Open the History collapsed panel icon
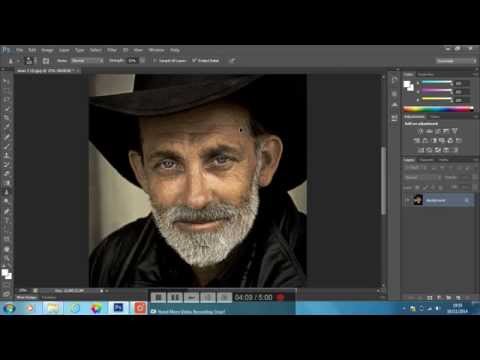The width and height of the screenshot is (480, 360). pos(395,80)
